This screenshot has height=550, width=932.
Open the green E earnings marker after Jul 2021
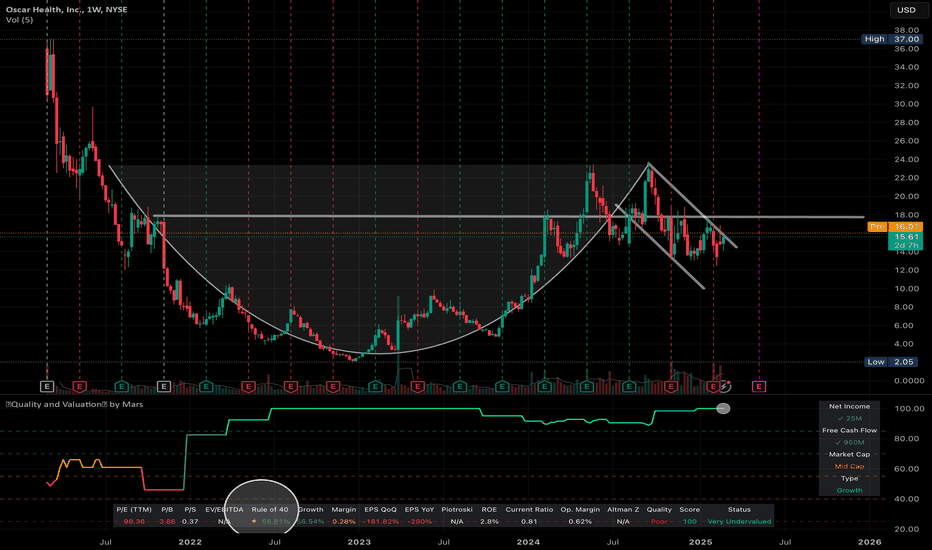[121, 386]
